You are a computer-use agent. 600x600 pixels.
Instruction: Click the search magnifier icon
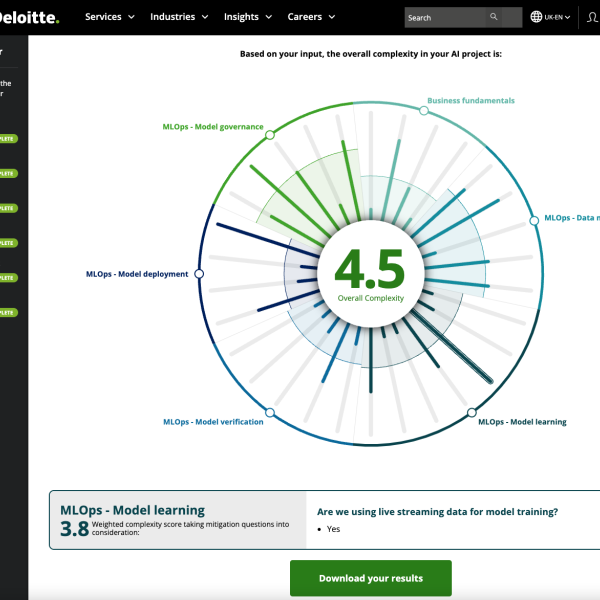[494, 17]
